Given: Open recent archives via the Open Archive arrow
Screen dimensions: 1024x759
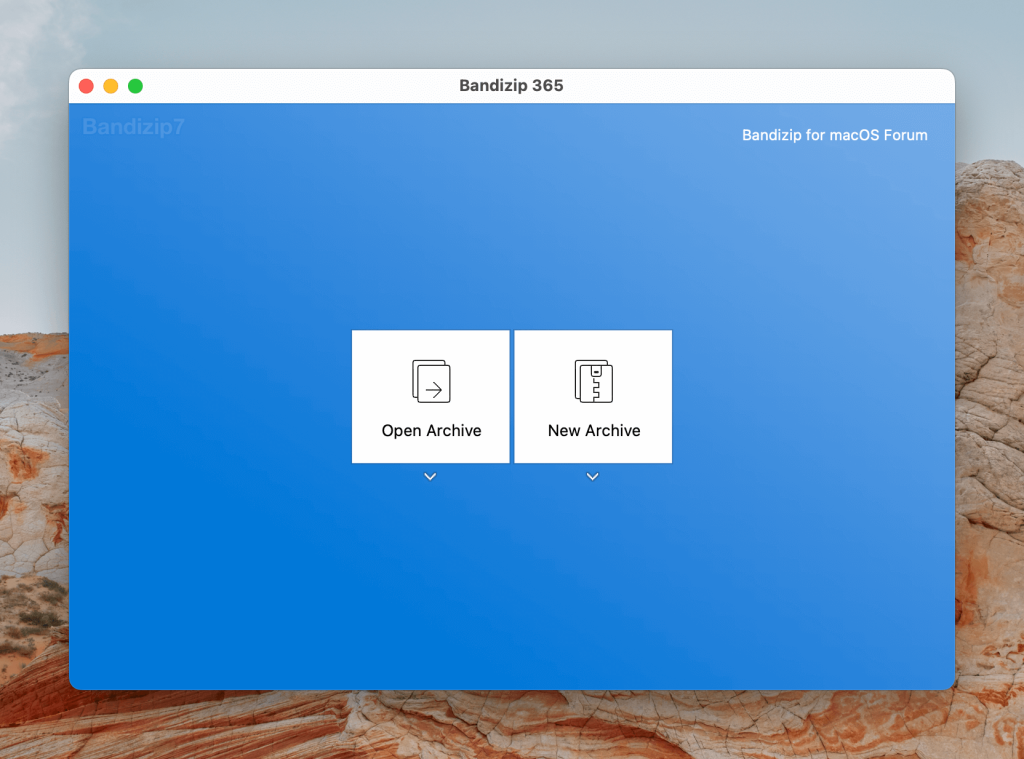Looking at the screenshot, I should (x=430, y=477).
